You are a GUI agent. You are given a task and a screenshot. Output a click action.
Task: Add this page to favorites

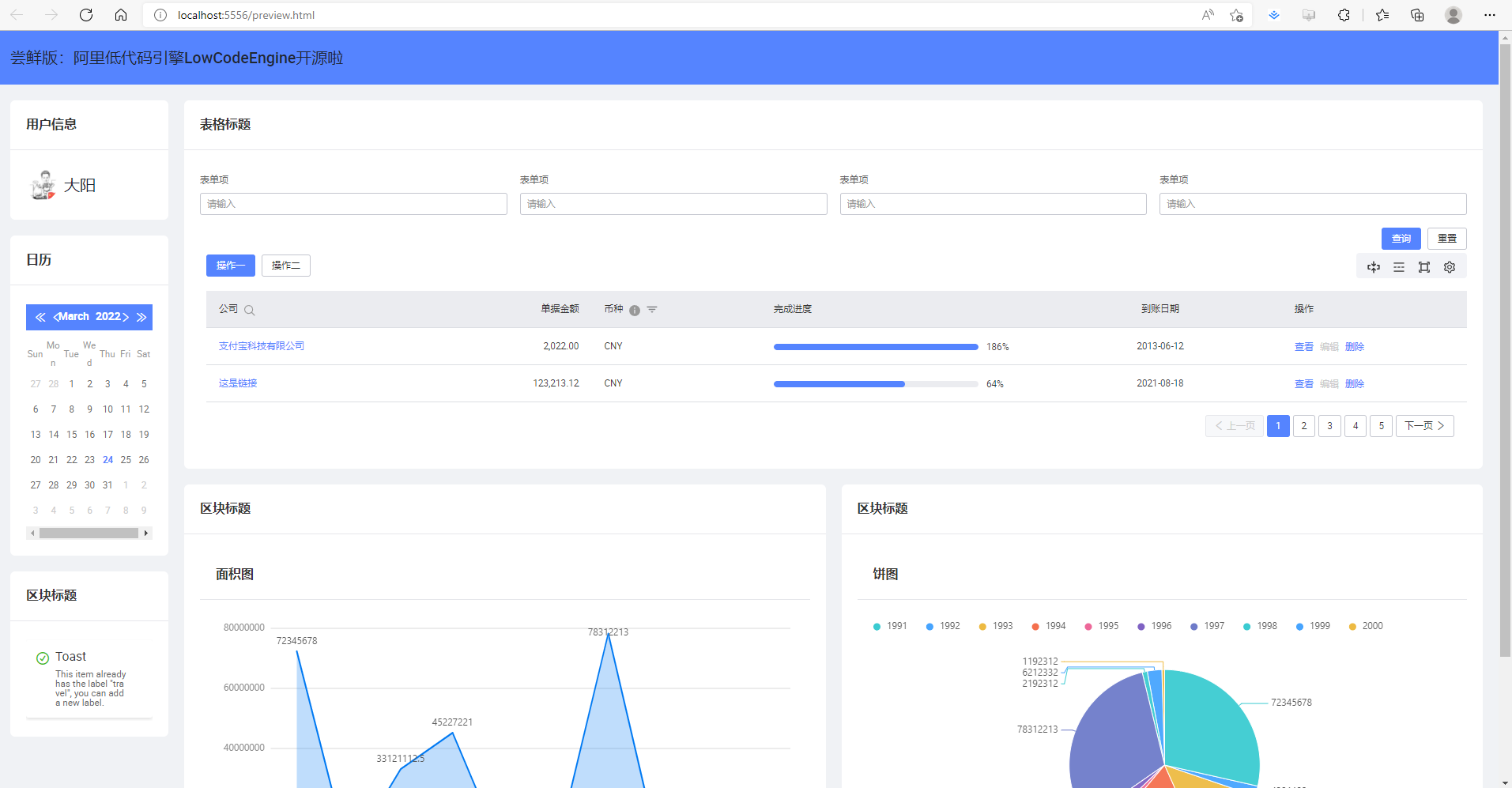(1237, 15)
